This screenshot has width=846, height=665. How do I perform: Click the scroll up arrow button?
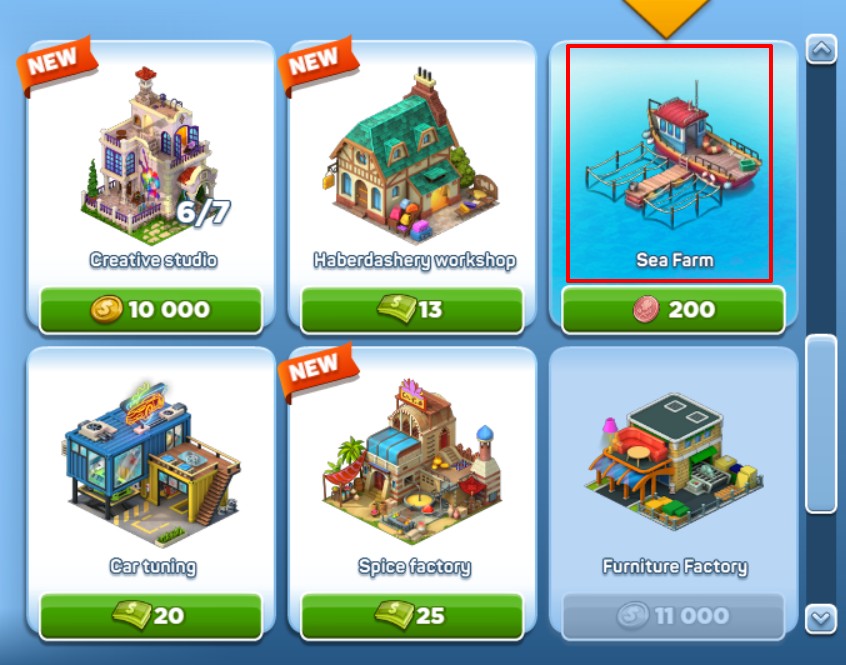coord(821,50)
